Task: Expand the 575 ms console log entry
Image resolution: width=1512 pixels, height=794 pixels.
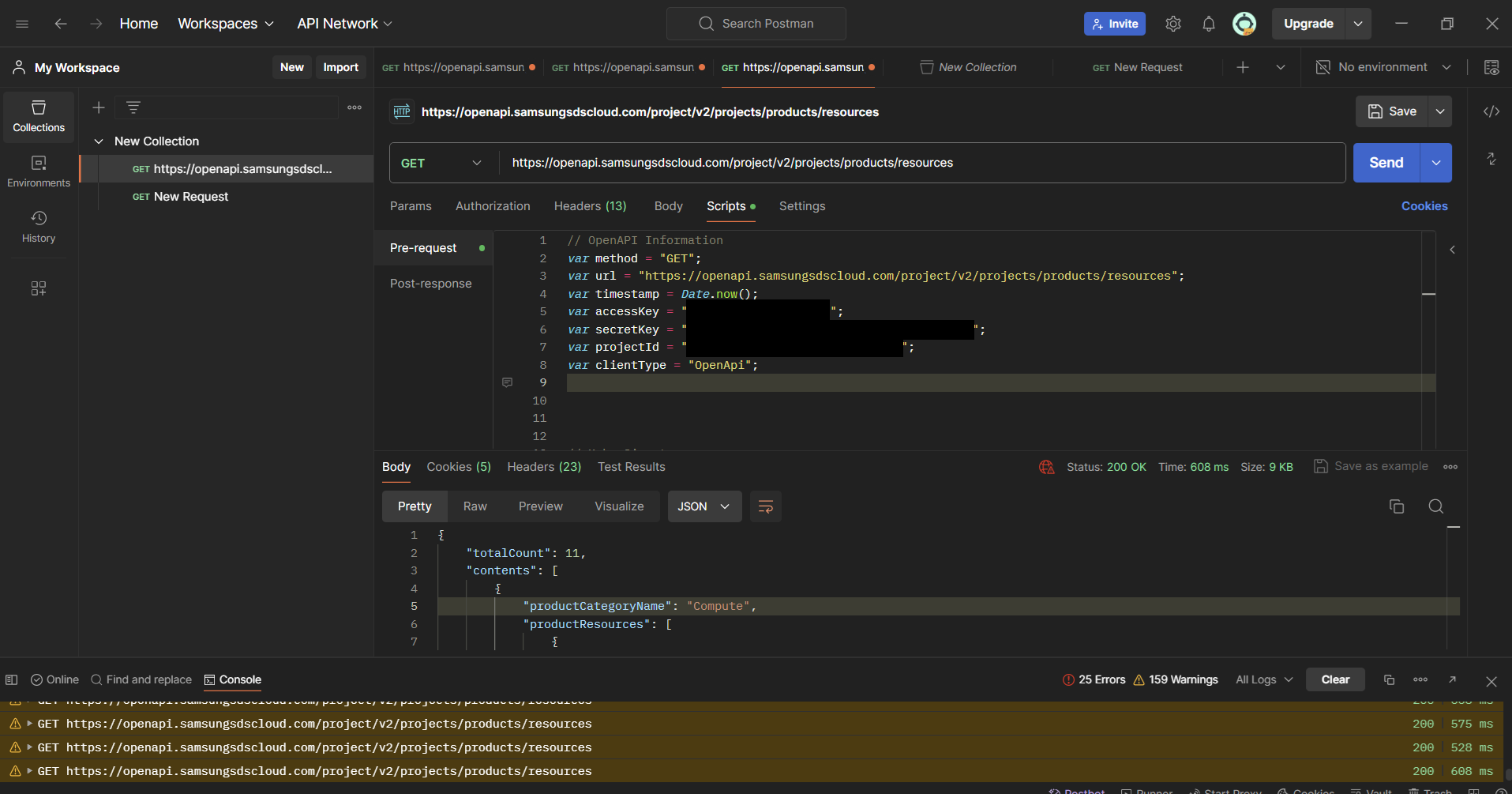Action: point(30,724)
